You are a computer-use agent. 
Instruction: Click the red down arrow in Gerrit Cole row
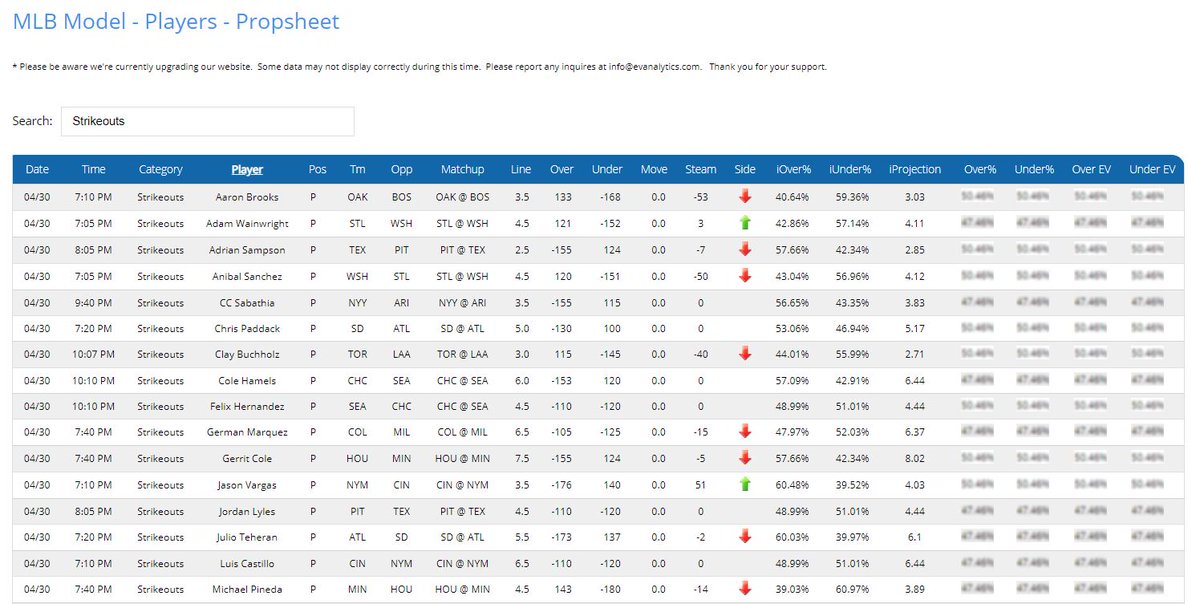click(745, 457)
